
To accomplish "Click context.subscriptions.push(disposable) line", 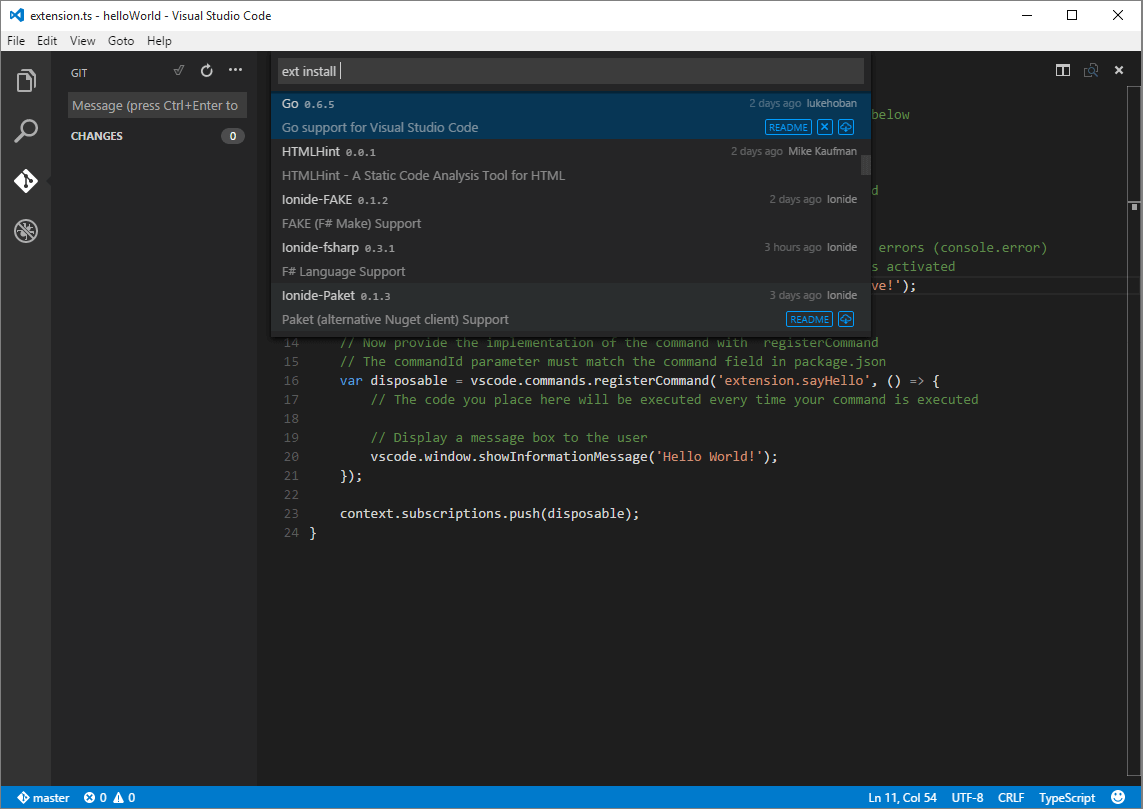I will (489, 513).
